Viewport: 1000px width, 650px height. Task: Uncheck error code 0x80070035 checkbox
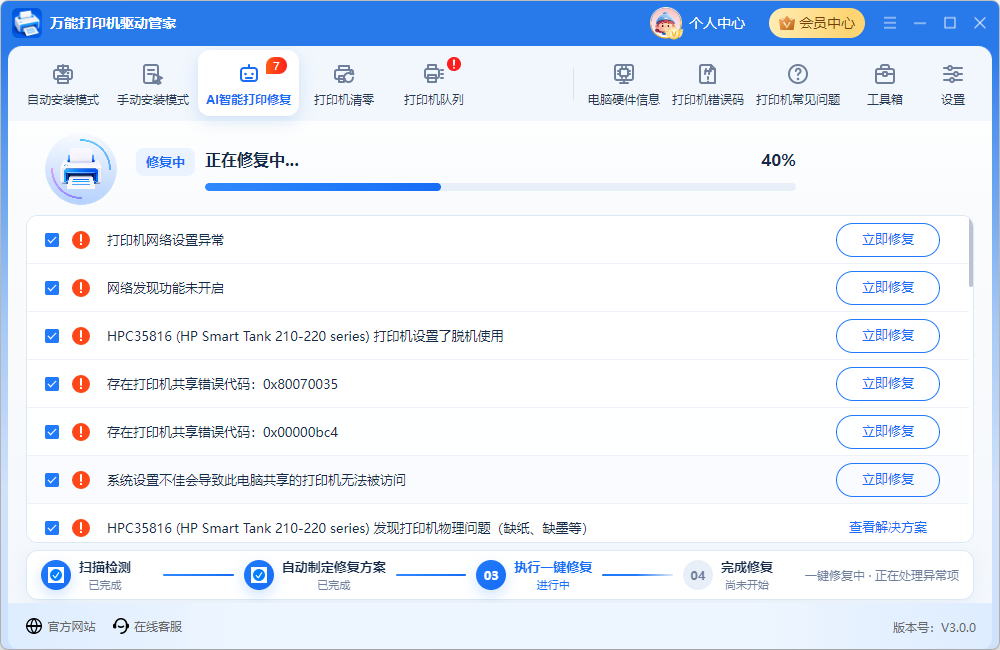pyautogui.click(x=52, y=384)
